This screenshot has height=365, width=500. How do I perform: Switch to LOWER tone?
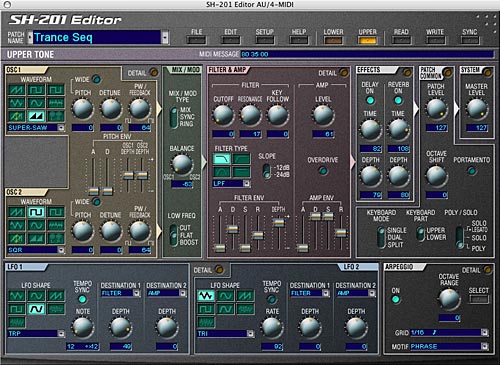tap(333, 40)
